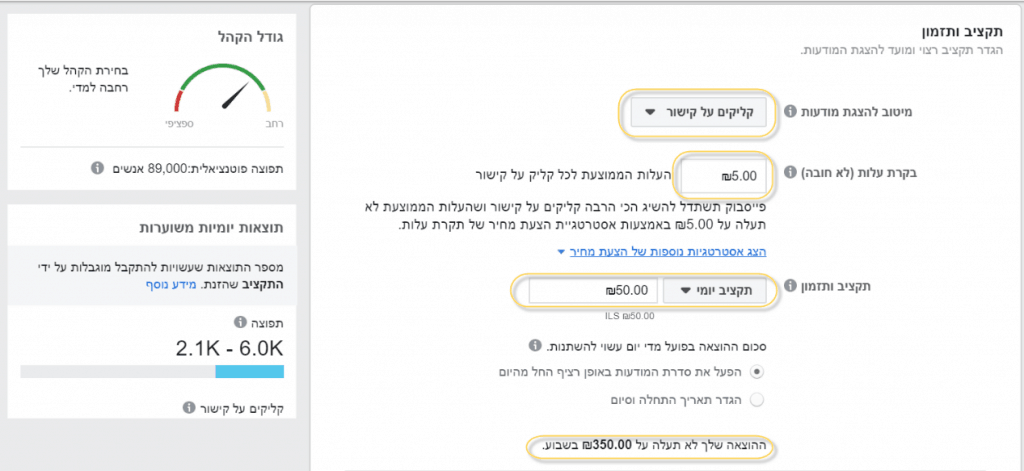
Task: Click info icon beside מיטוב להצגת מודעות
Action: [x=789, y=112]
